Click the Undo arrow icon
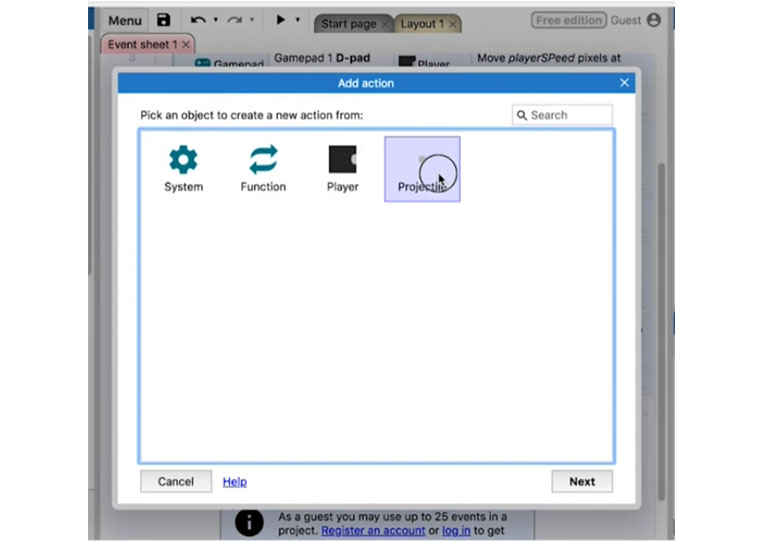The height and width of the screenshot is (541, 763). [198, 20]
